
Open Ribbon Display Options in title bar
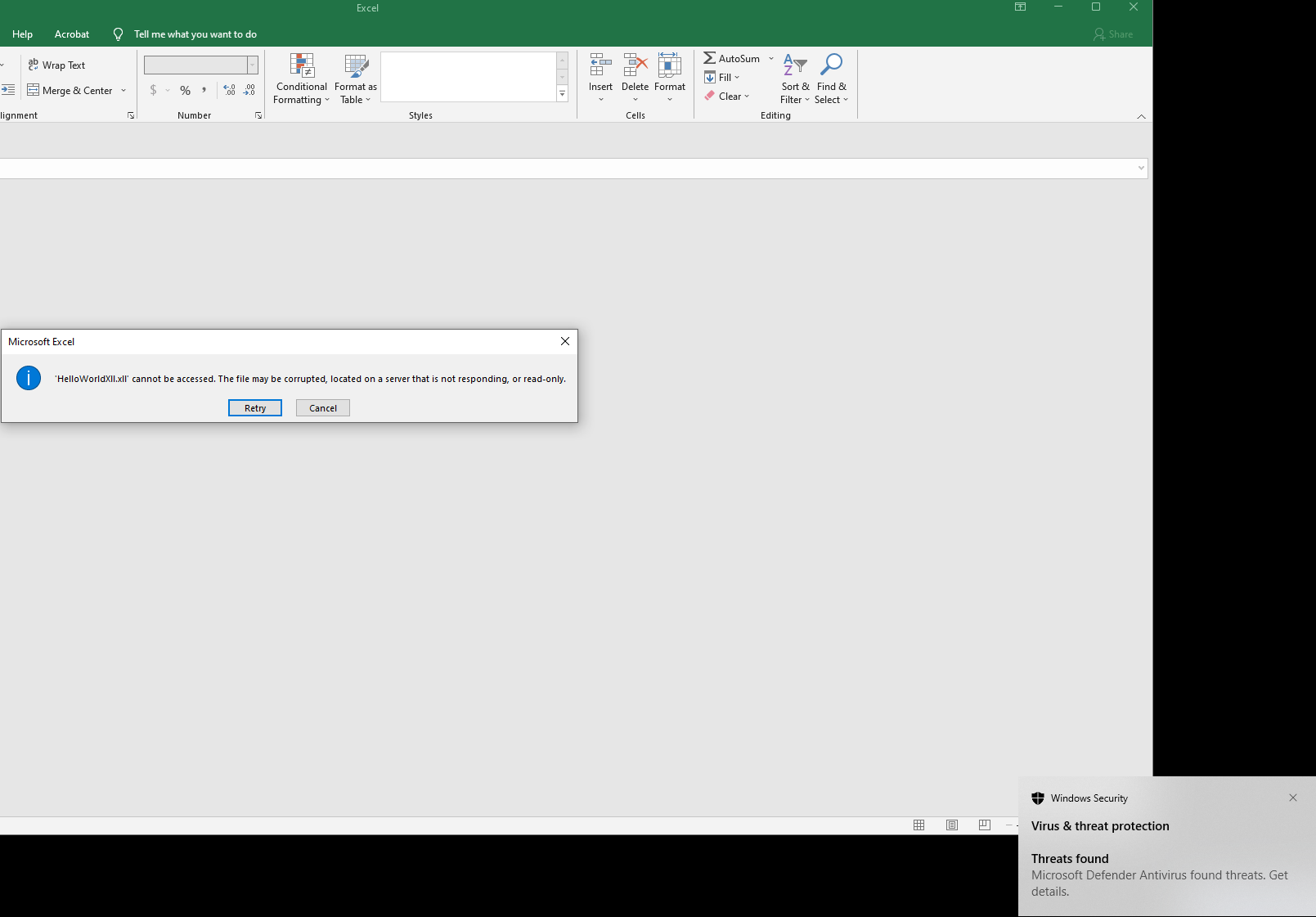1021,7
